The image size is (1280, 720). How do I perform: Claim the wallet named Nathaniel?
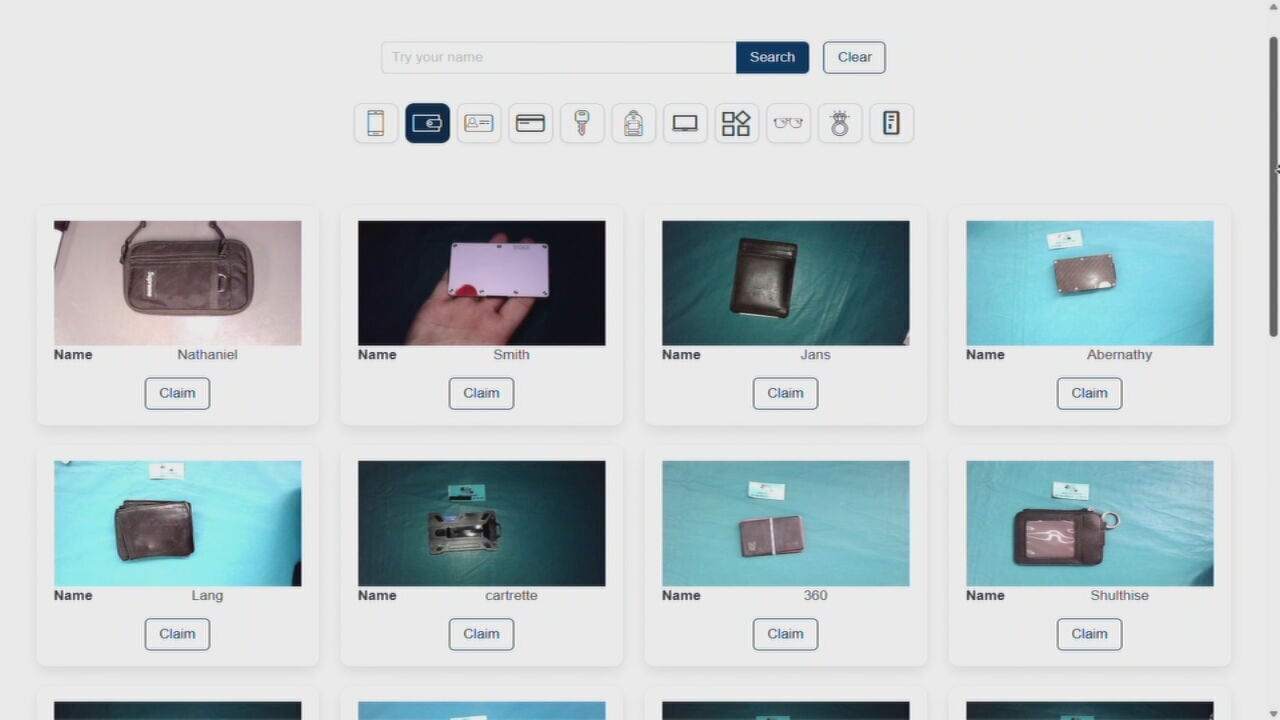[177, 393]
